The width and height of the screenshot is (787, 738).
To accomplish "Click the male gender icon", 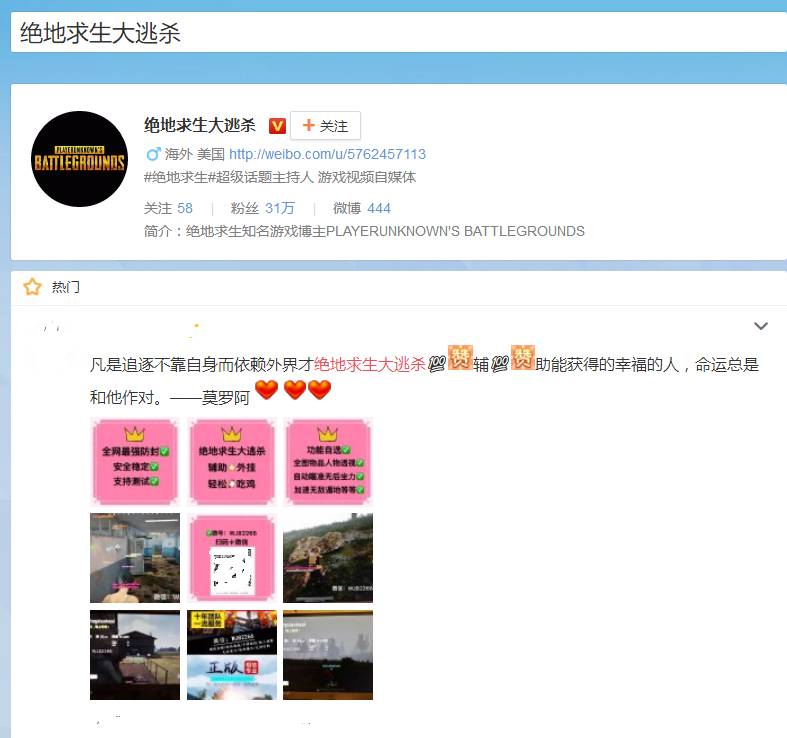I will [x=153, y=154].
